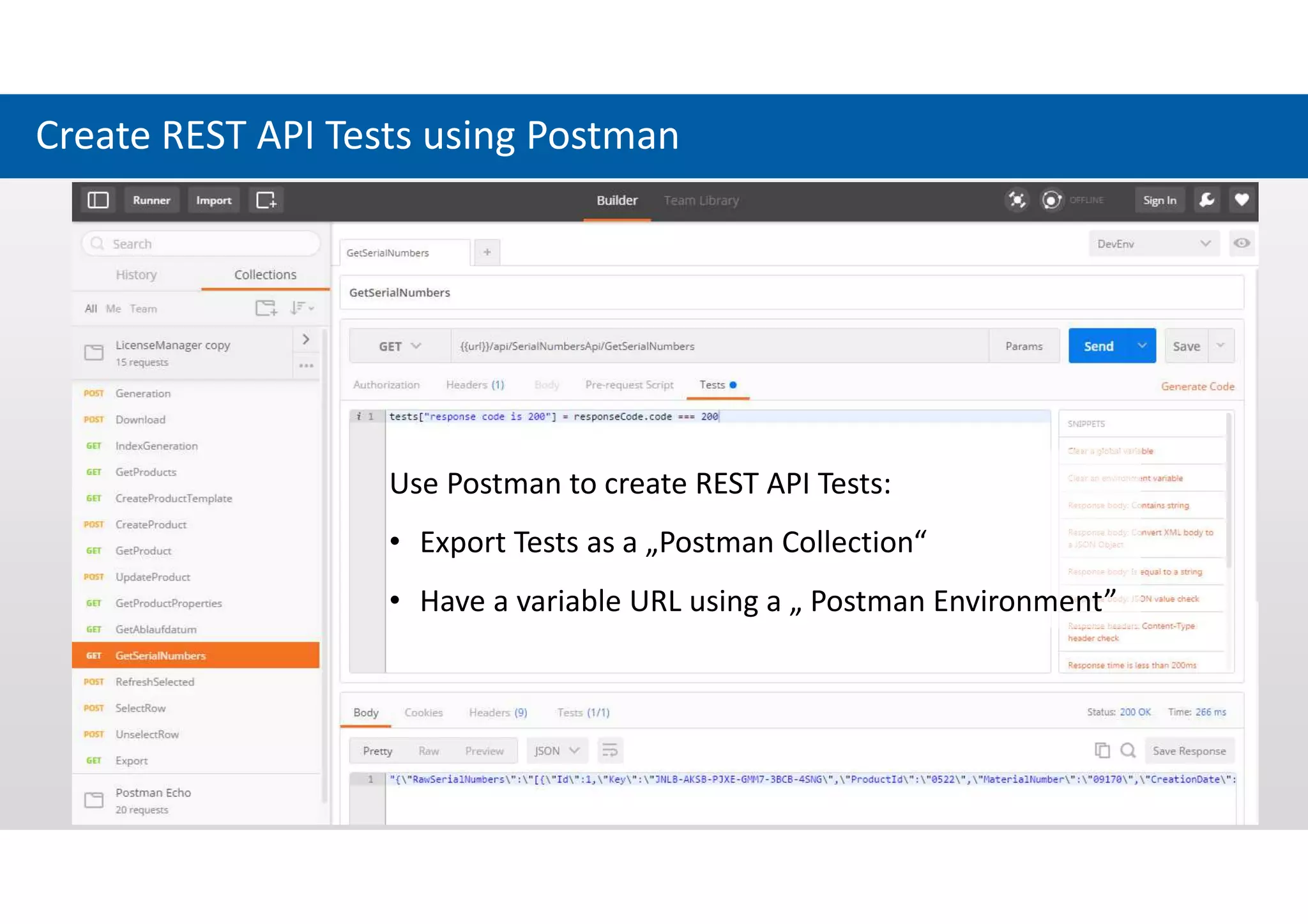Viewport: 1308px width, 924px height.
Task: Filter collections by Team
Action: coord(143,308)
